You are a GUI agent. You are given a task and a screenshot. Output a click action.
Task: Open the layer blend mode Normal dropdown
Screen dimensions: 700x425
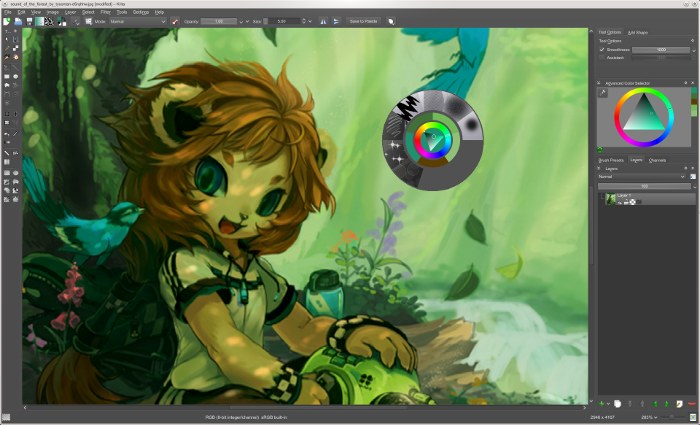coord(642,176)
